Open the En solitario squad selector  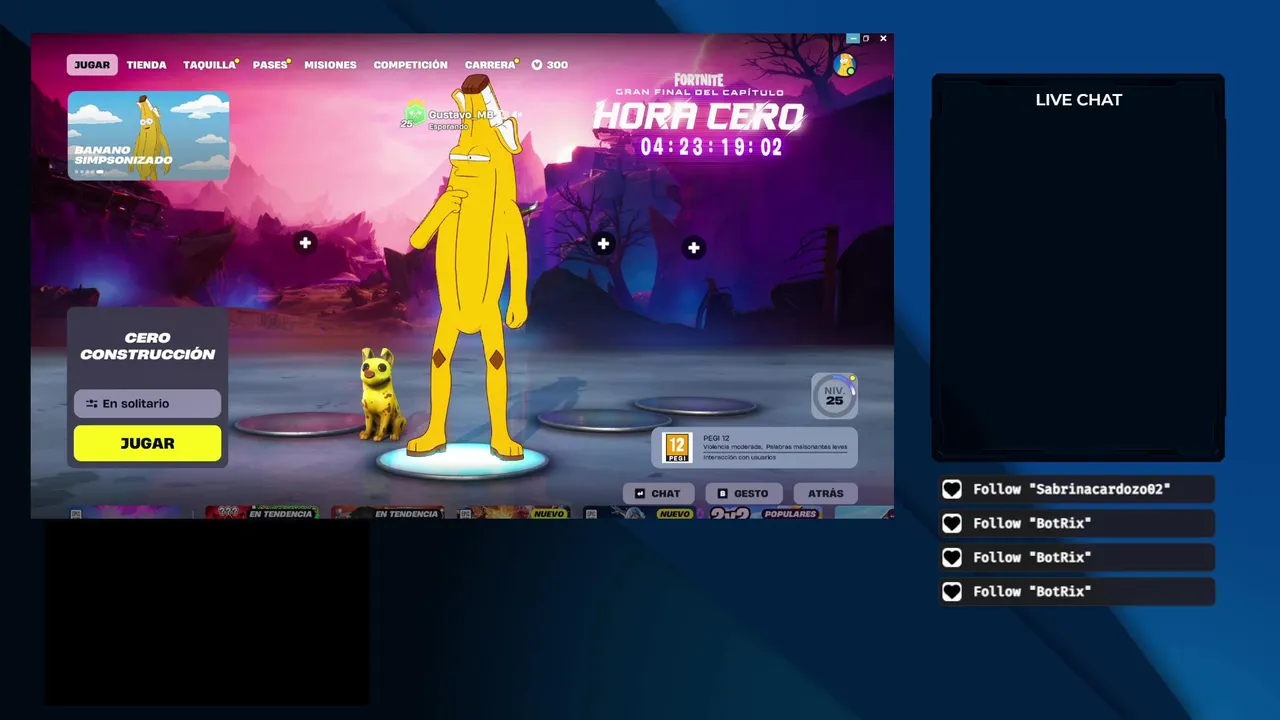pyautogui.click(x=147, y=403)
